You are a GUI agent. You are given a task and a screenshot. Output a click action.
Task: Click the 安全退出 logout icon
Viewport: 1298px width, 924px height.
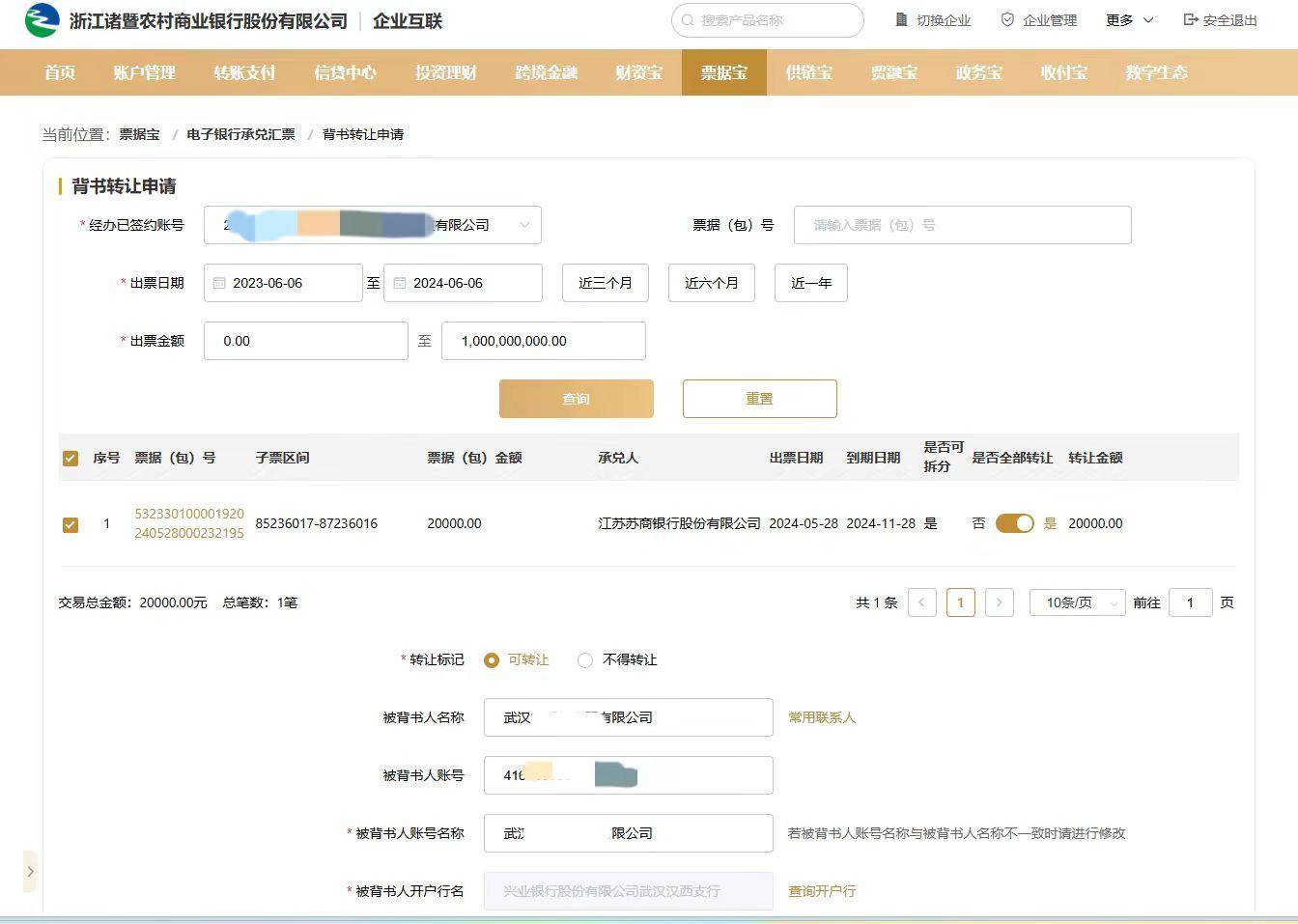(x=1191, y=19)
